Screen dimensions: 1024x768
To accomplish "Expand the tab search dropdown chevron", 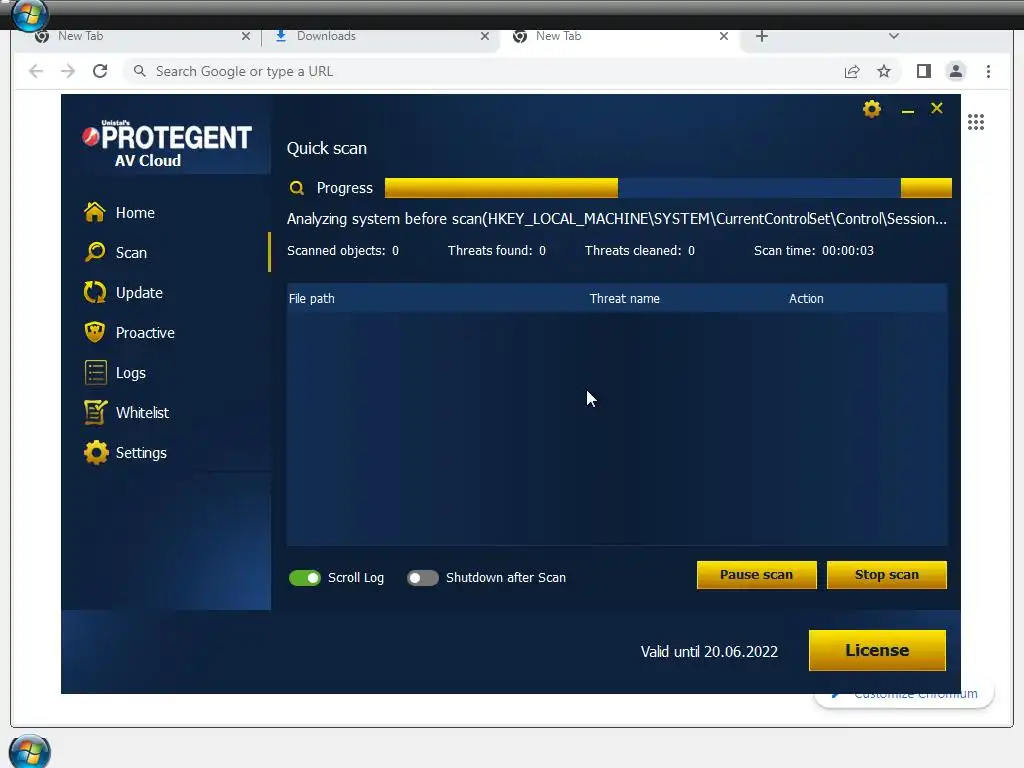I will pyautogui.click(x=893, y=36).
